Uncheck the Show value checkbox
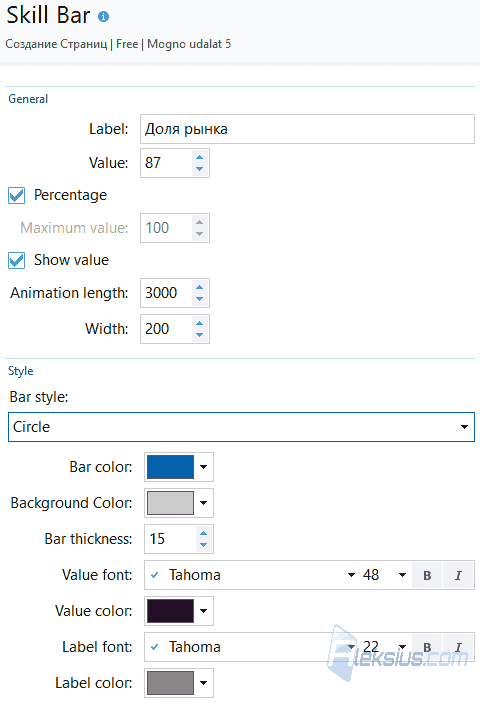 (17, 260)
